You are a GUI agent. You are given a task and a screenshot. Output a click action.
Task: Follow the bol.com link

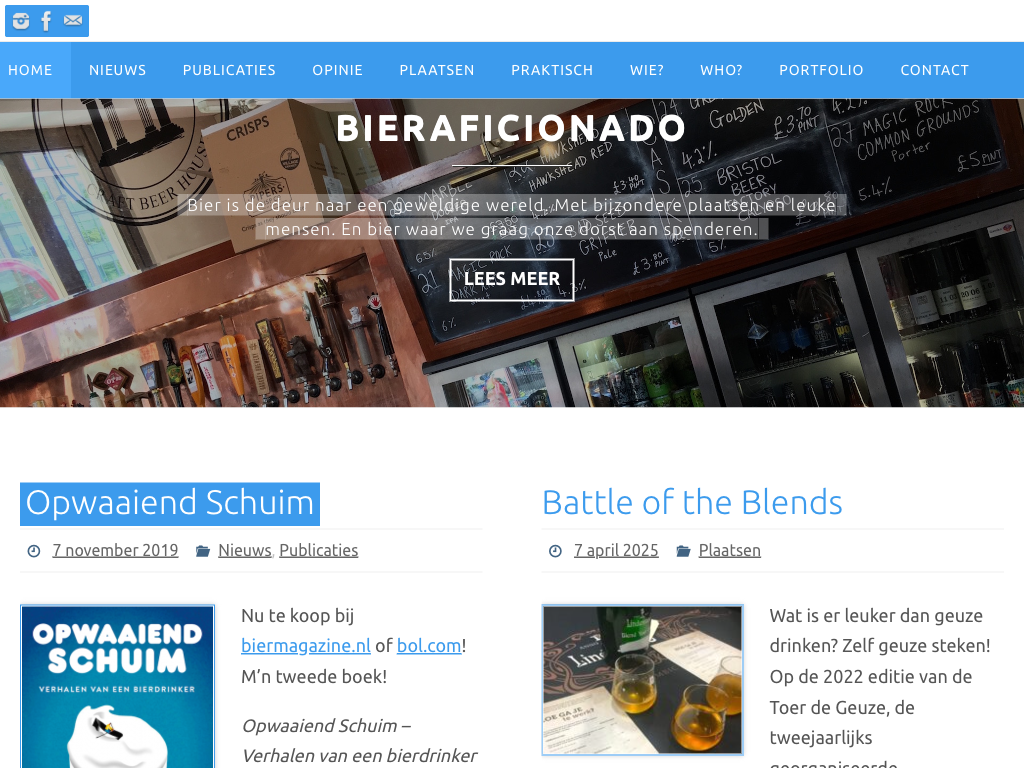[429, 646]
